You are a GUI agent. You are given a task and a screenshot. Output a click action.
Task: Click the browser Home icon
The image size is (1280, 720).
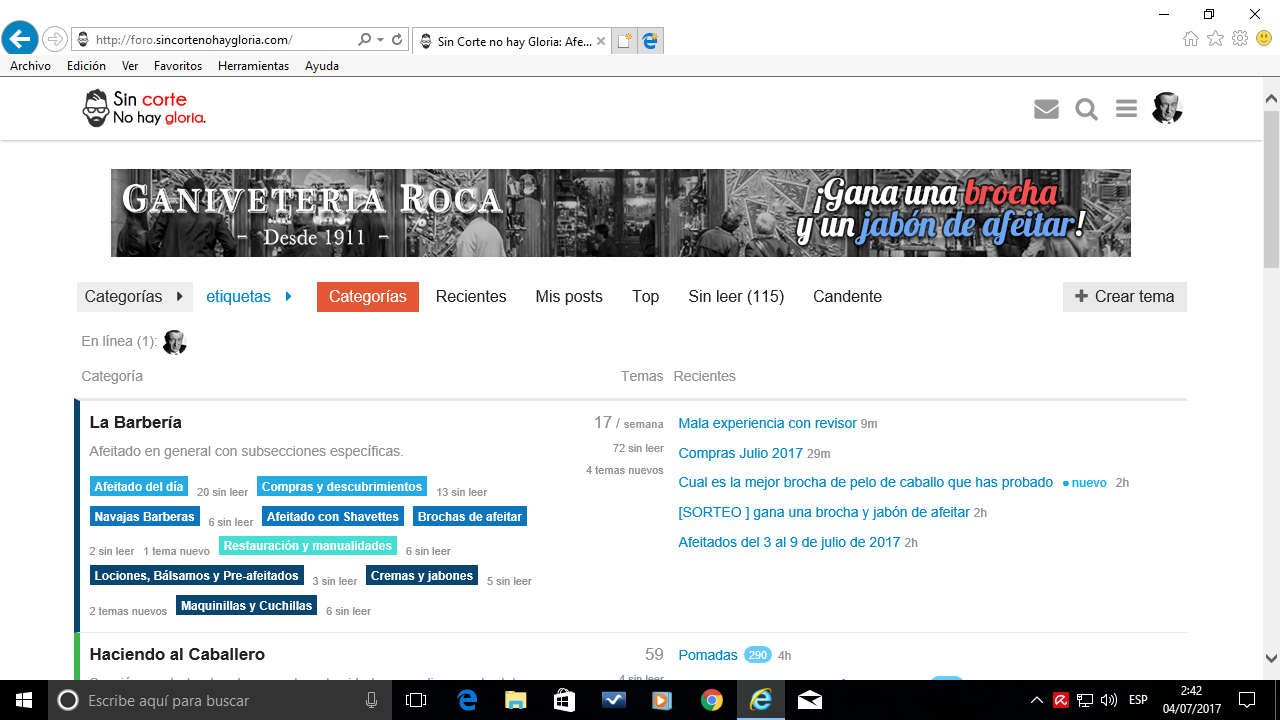1190,39
